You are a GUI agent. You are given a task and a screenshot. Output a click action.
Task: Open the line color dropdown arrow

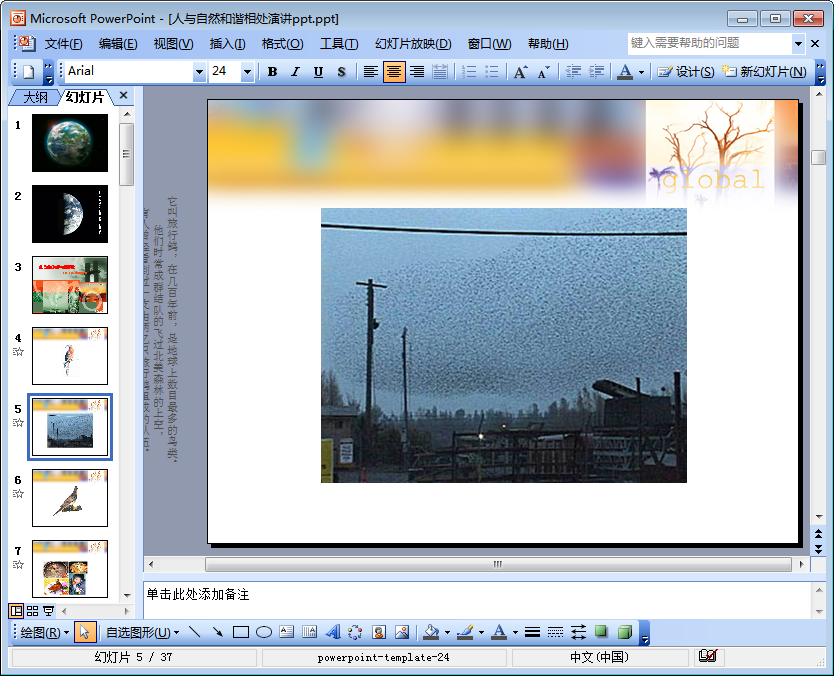click(481, 632)
